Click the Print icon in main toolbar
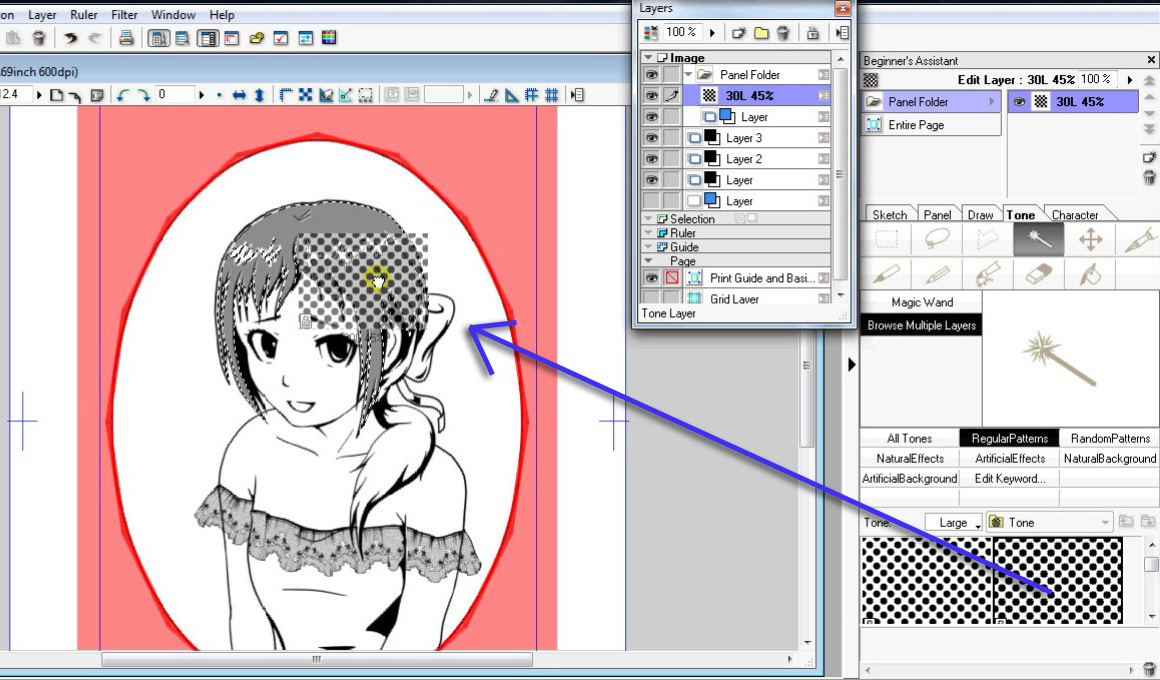Screen dimensions: 1160x680 click(127, 38)
